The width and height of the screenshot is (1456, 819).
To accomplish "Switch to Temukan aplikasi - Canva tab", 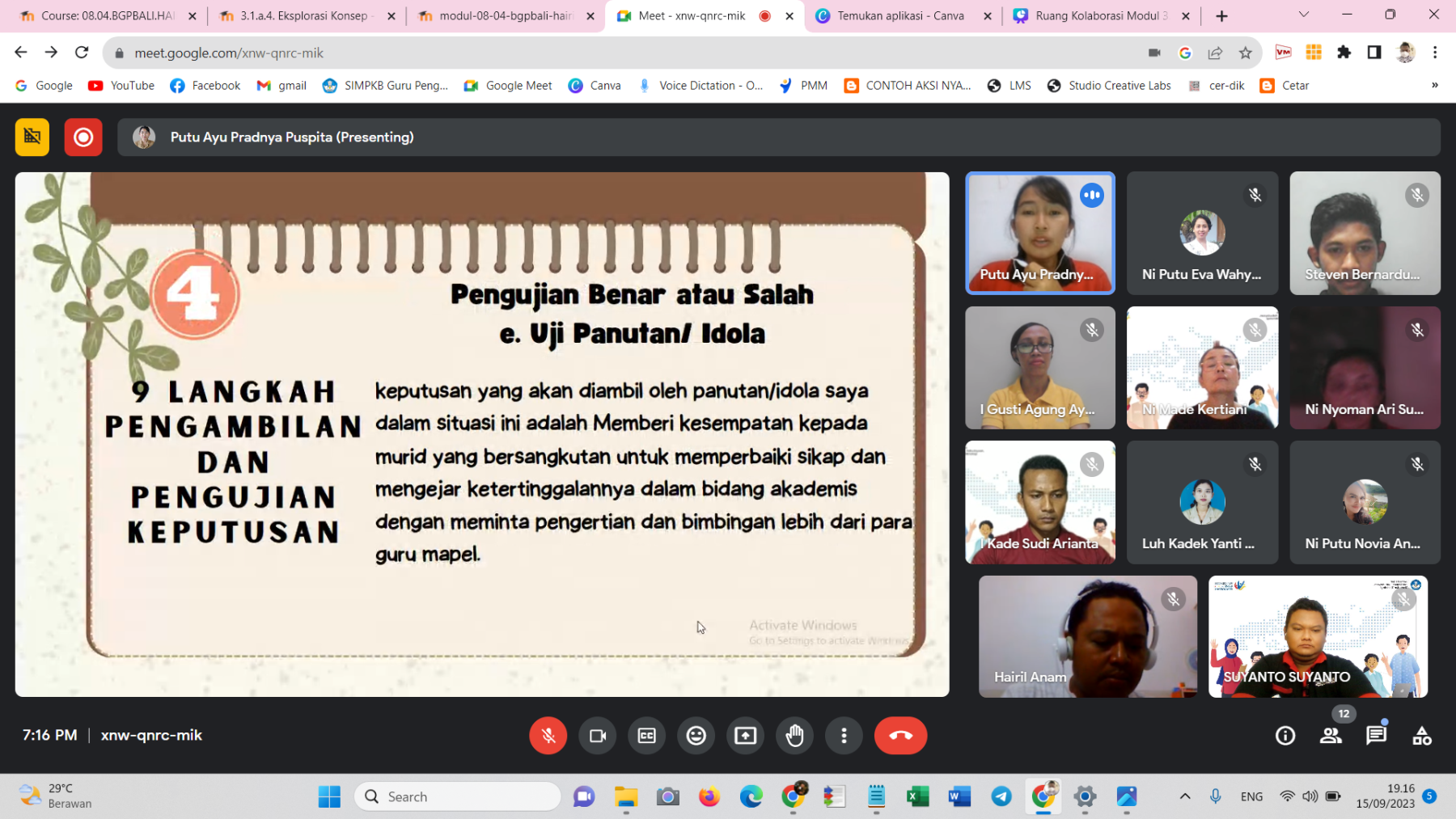I will coord(899,16).
